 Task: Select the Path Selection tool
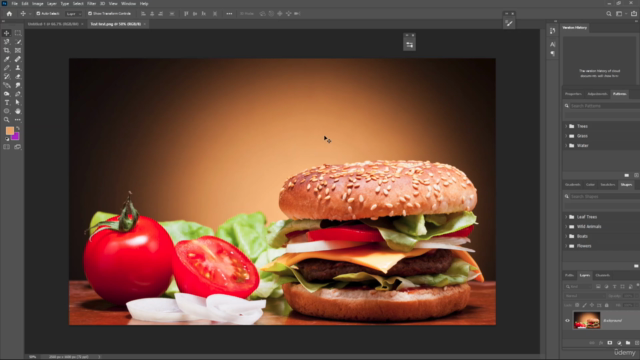(18, 102)
